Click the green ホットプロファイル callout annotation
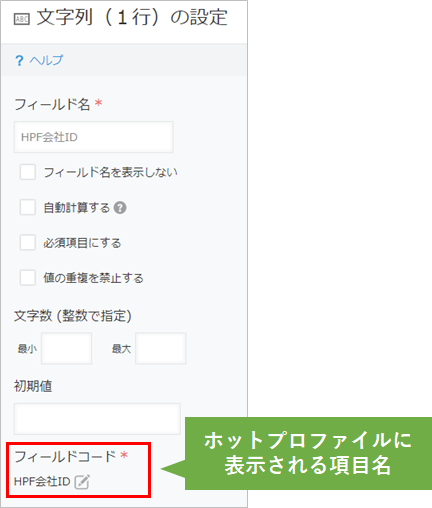 (308, 453)
